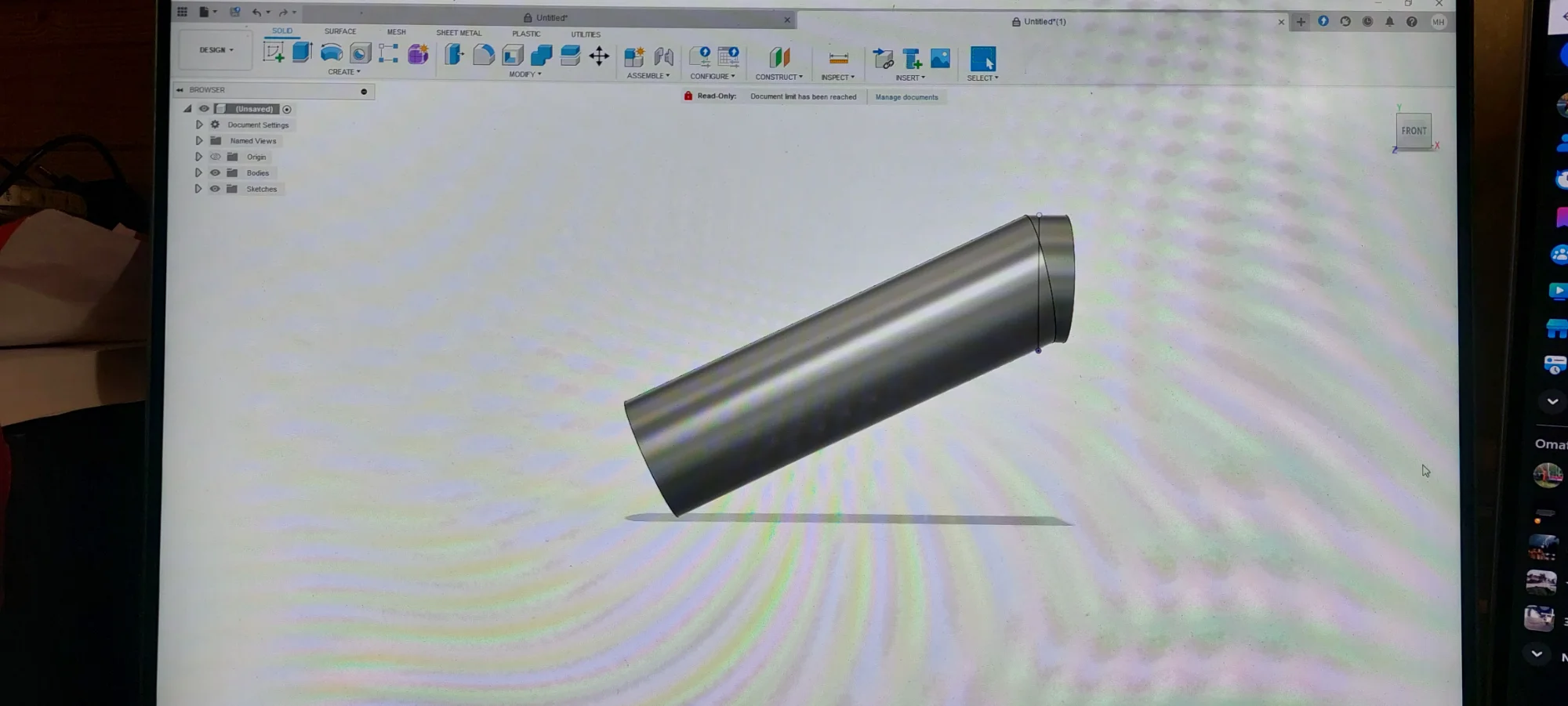1568x706 pixels.
Task: Toggle visibility of Sketches folder
Action: [215, 189]
